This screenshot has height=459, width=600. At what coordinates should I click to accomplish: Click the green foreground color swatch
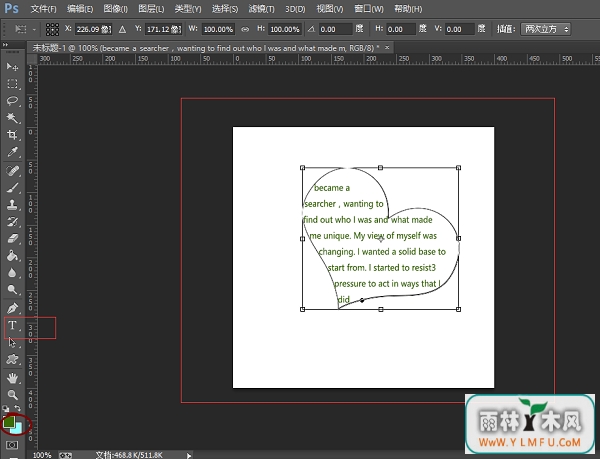(x=8, y=422)
